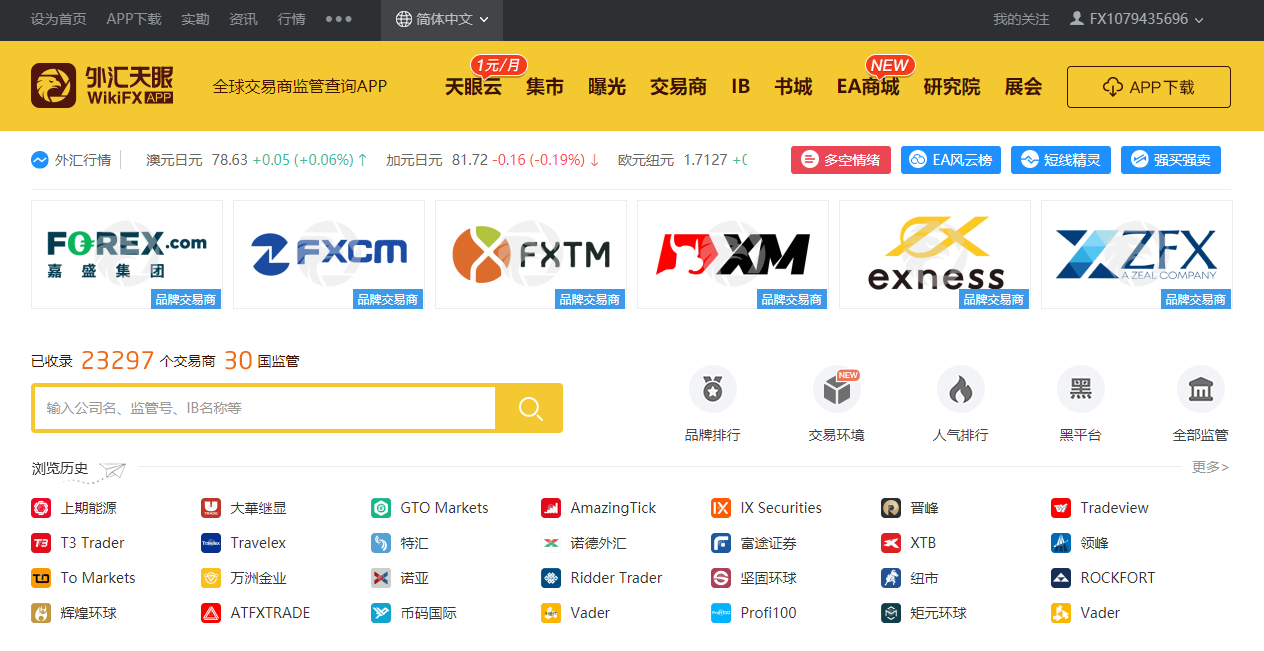Click the 晋峰 logo icon
Screen dimensions: 1264x651
pos(891,508)
